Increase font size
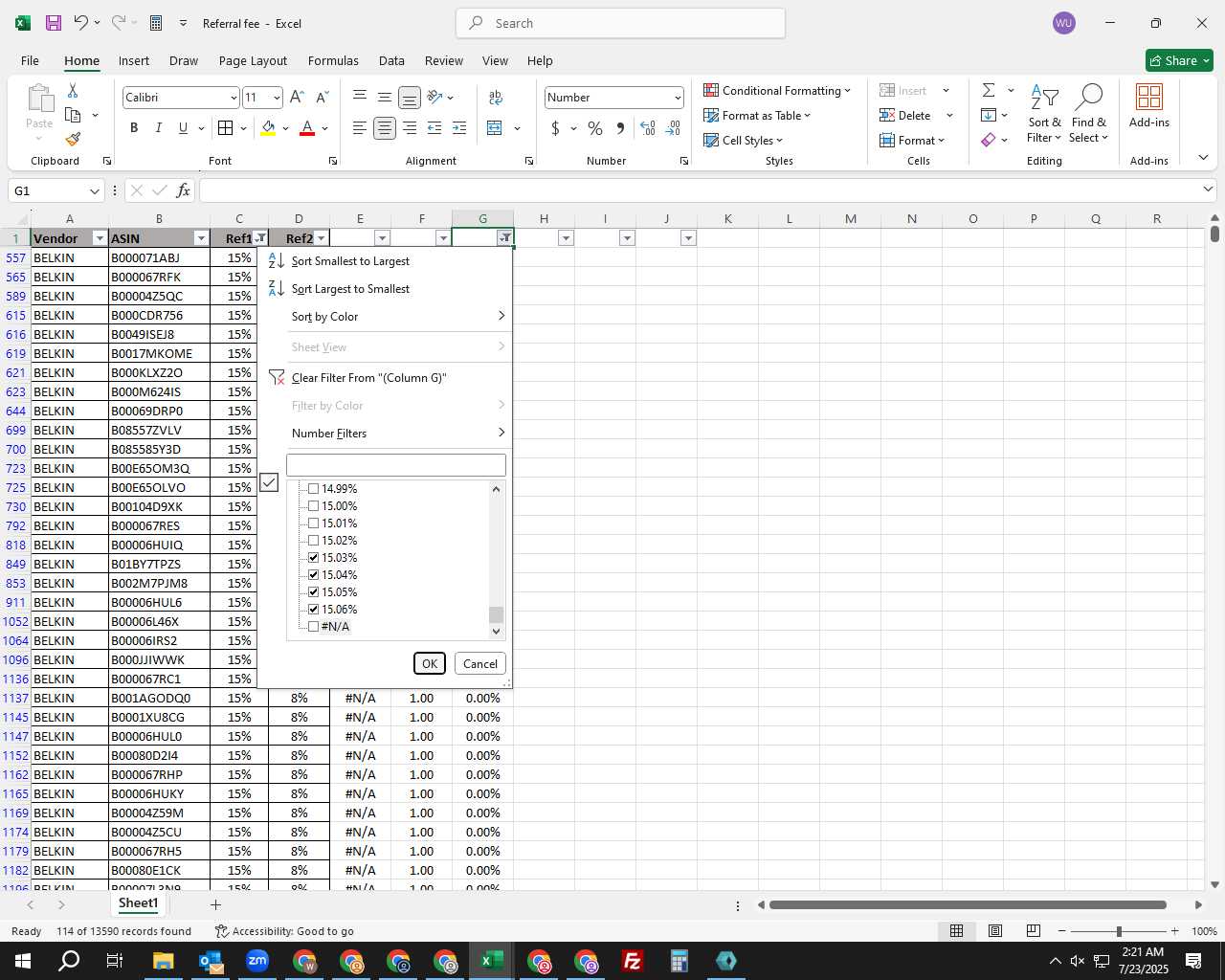 tap(297, 97)
